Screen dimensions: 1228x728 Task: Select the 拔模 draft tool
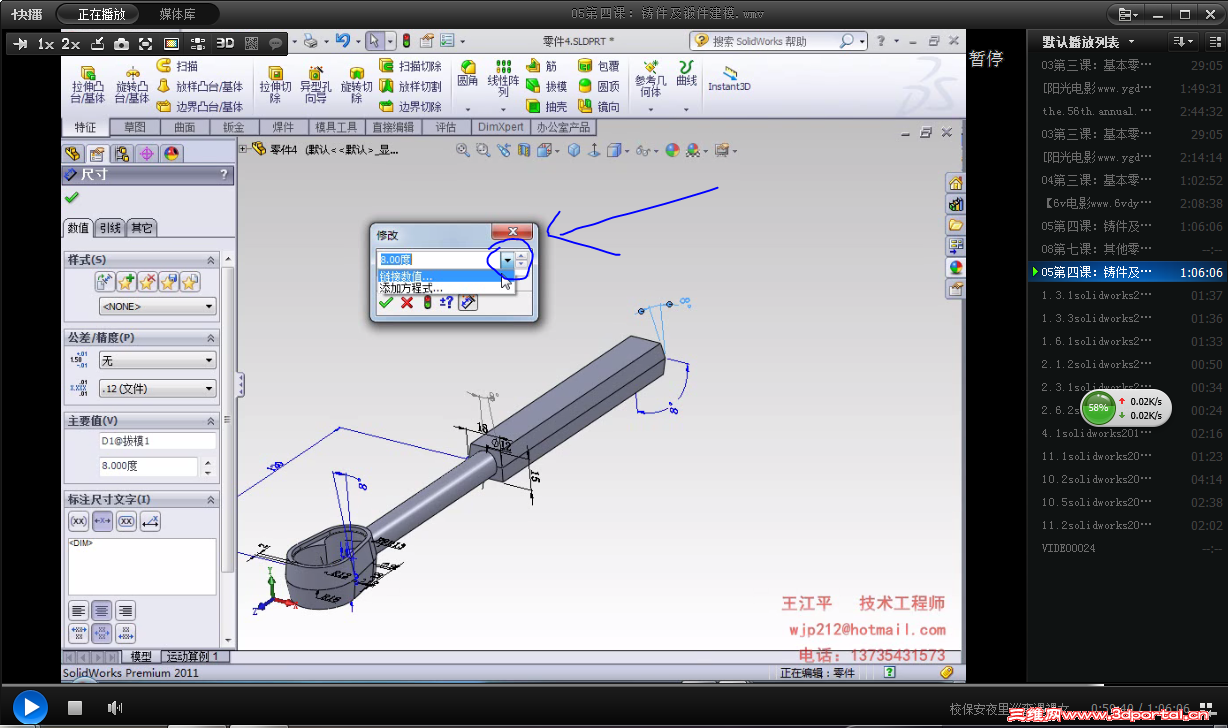coord(547,87)
